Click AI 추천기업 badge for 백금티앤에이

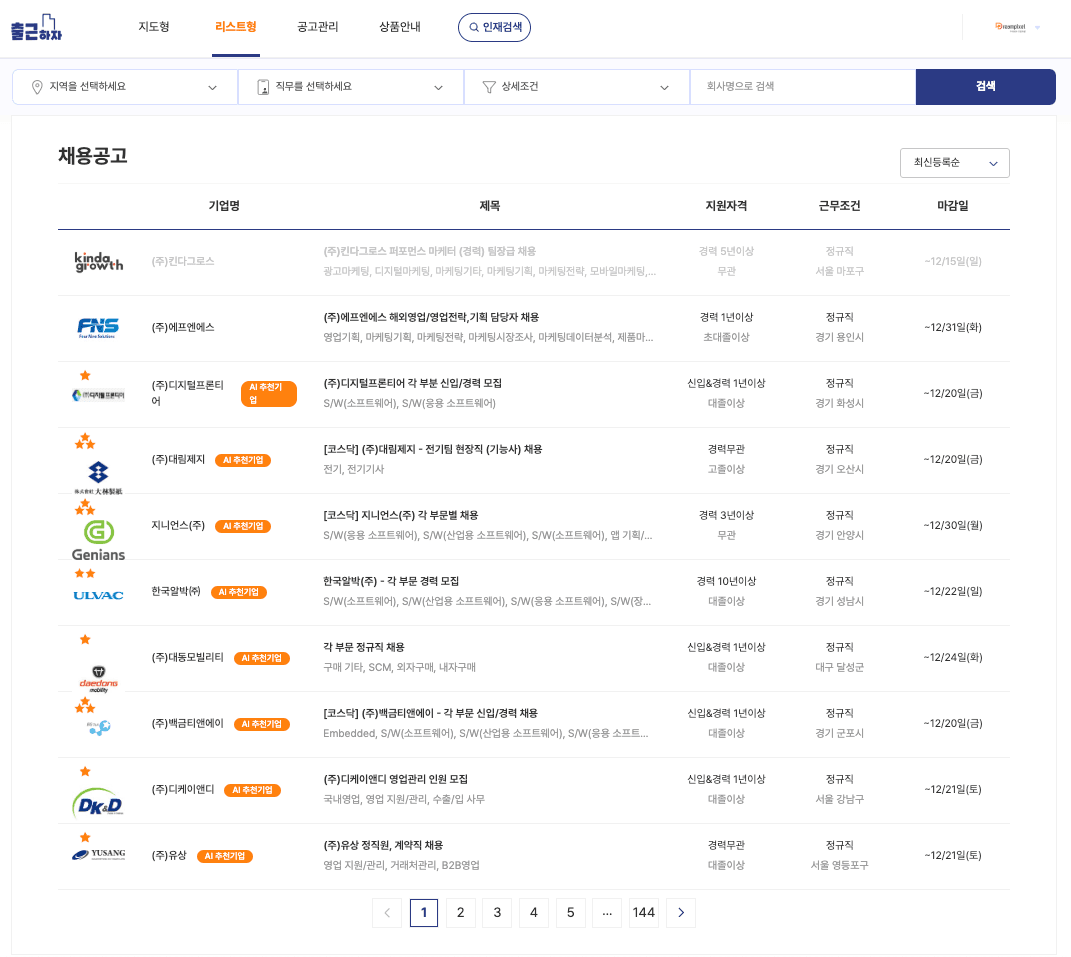click(262, 725)
